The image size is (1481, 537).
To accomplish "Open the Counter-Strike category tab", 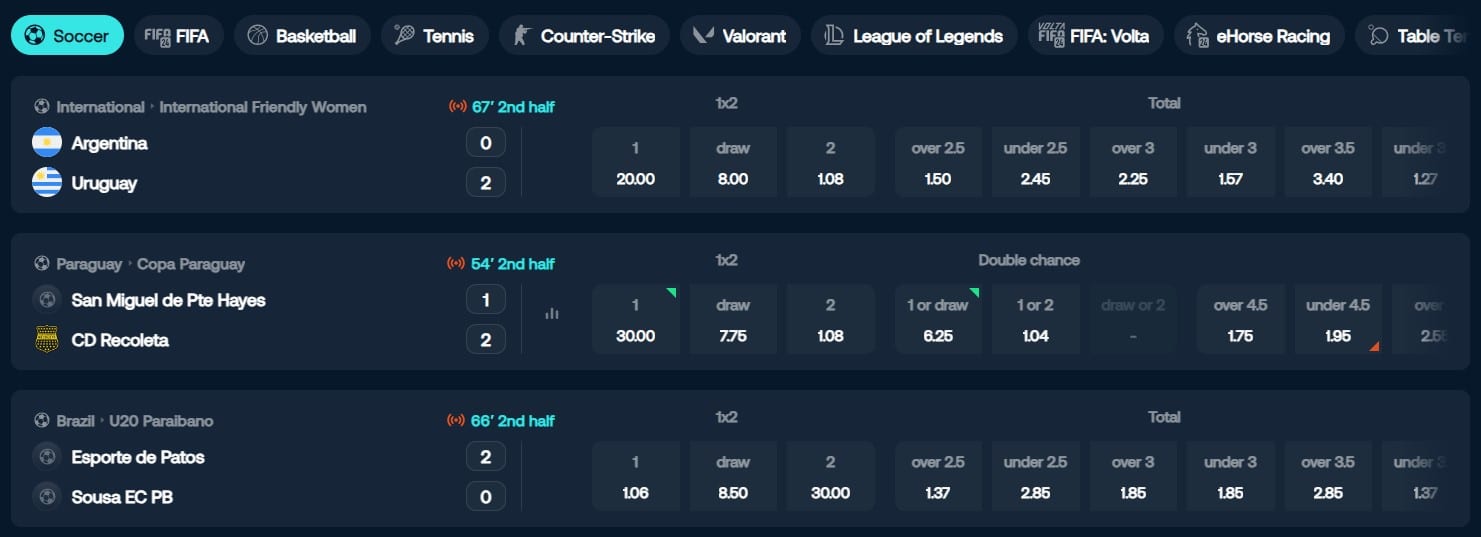I will tap(584, 36).
